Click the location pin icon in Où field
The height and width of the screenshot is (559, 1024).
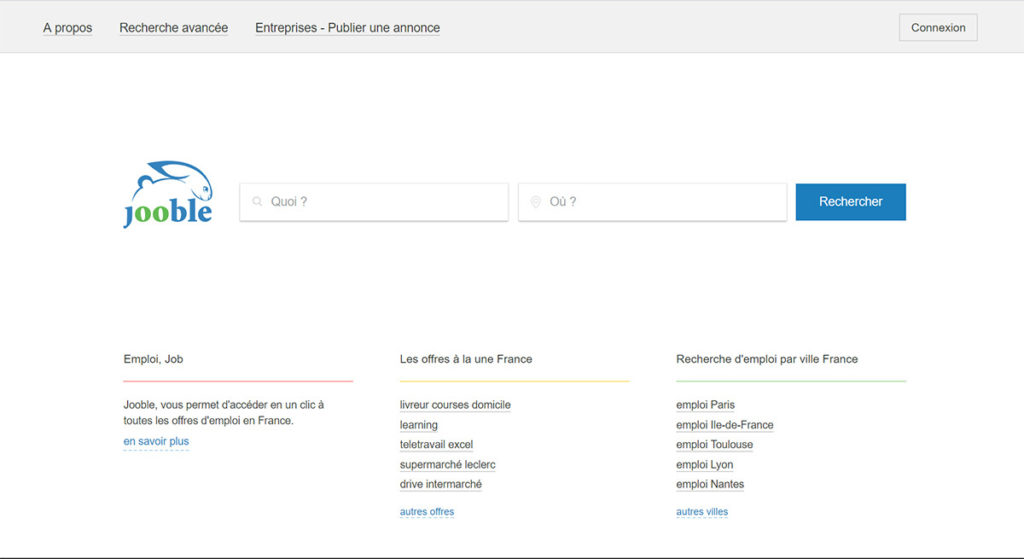(x=536, y=202)
